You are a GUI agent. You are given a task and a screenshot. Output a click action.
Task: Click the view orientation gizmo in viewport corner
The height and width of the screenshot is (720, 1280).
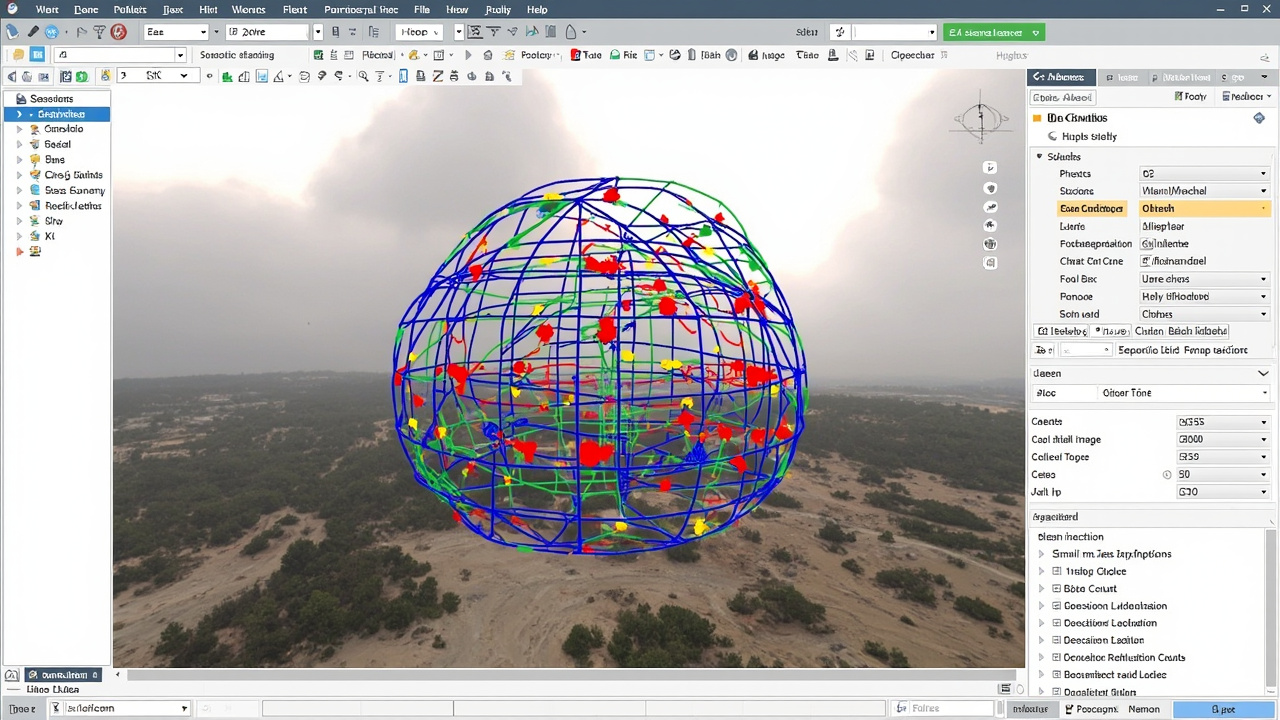(x=980, y=120)
